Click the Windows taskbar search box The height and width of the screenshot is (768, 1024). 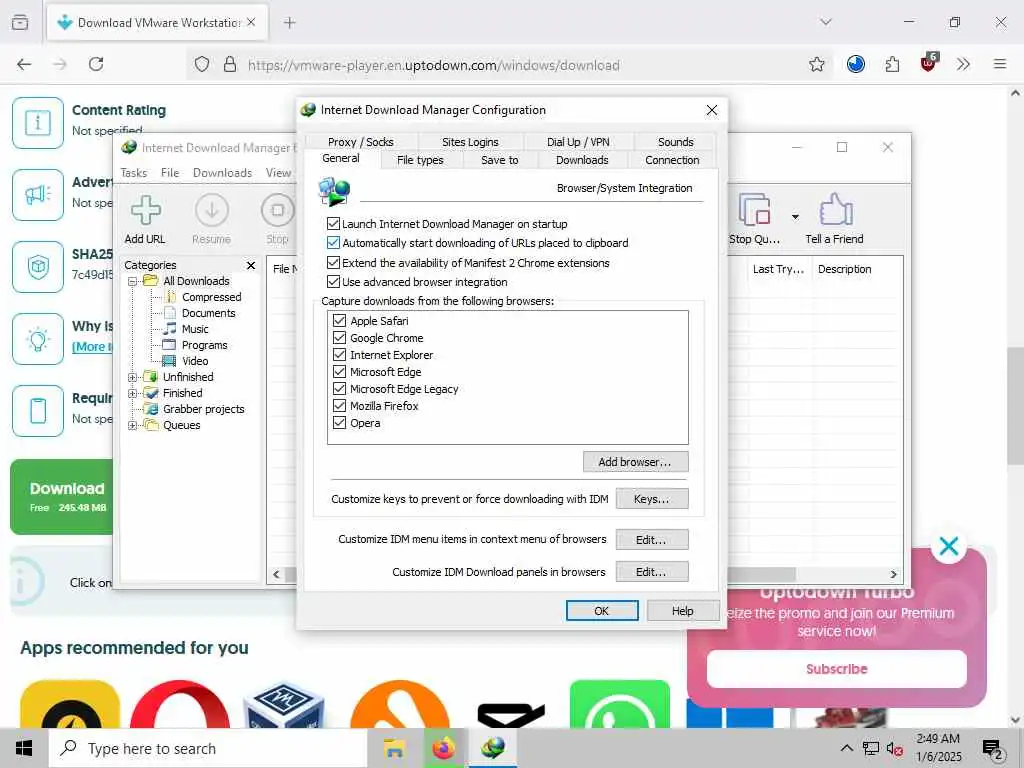point(208,748)
